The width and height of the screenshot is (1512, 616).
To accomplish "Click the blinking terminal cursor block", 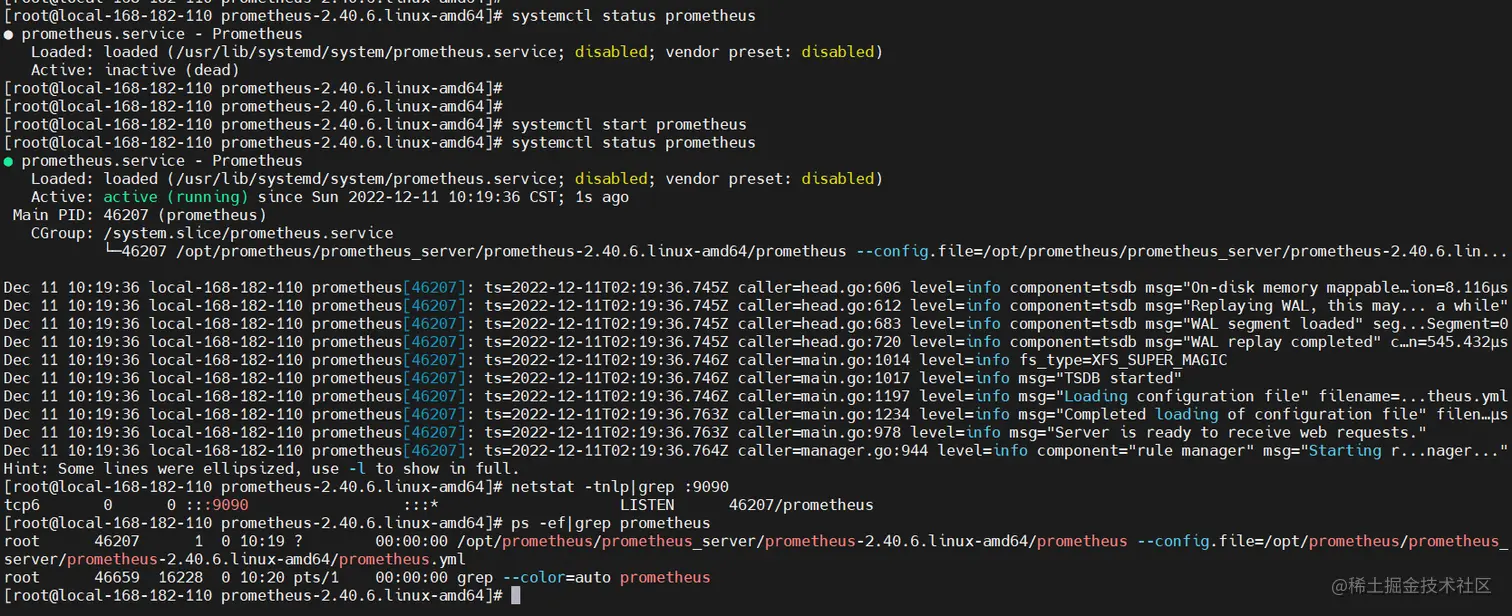I will 516,595.
